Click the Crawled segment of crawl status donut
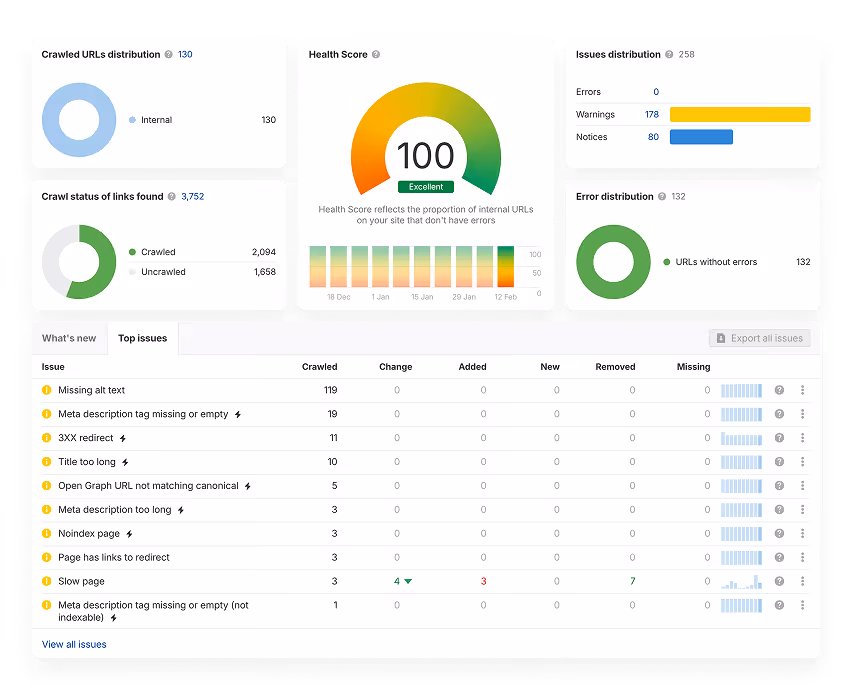The width and height of the screenshot is (854, 694). pos(107,264)
